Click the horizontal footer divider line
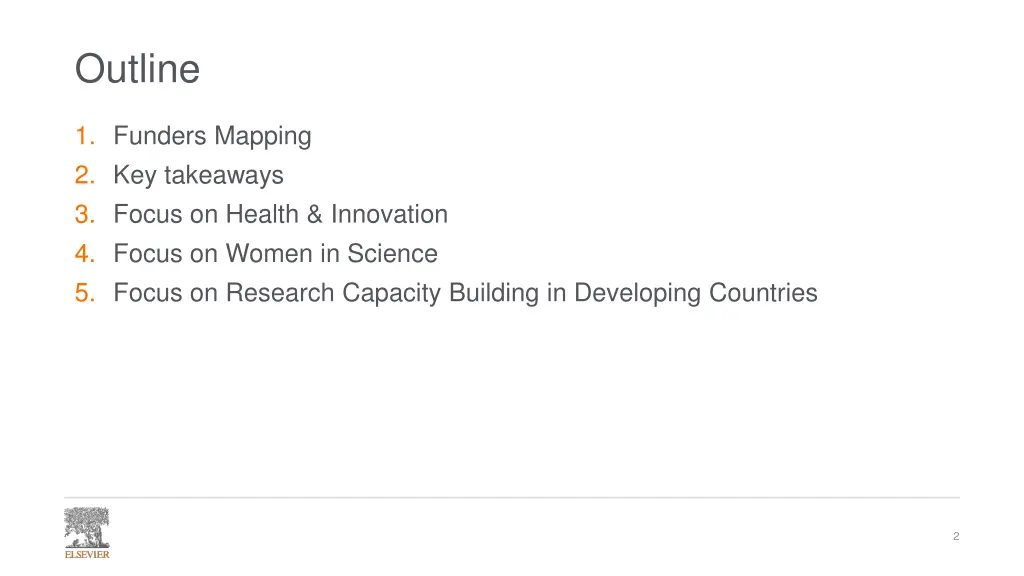1024x576 pixels. 512,498
